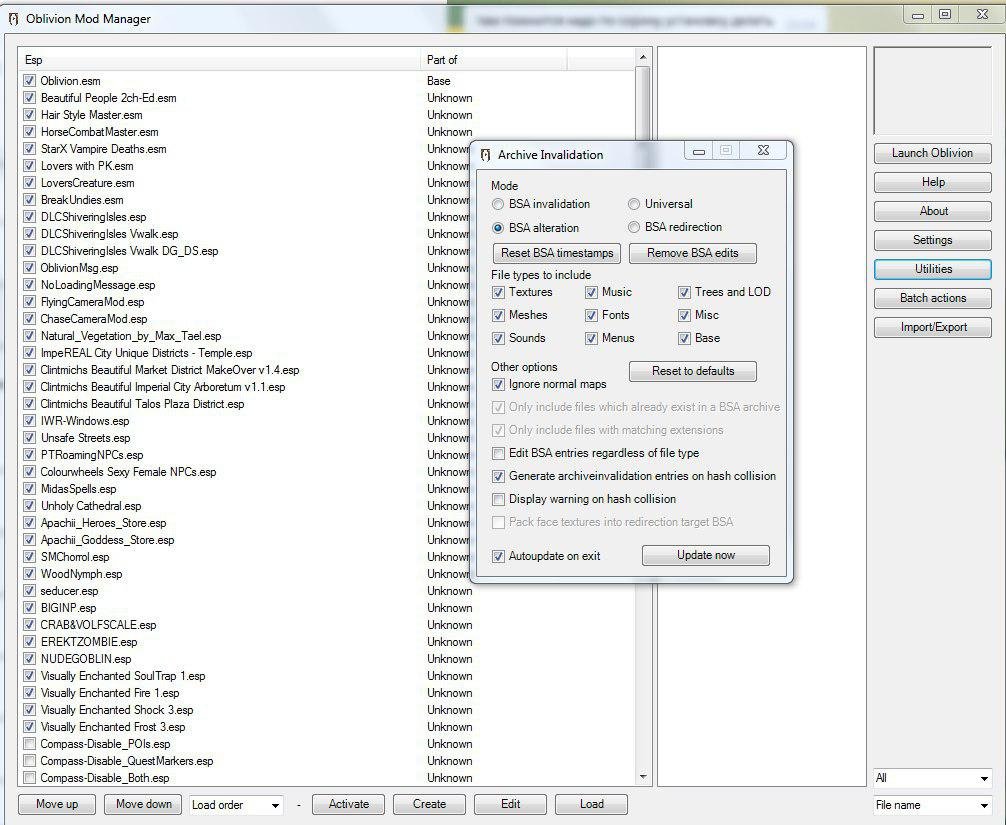Screen dimensions: 1006x825
Task: Click the Archive Invalidation dialog title icon
Action: pyautogui.click(x=485, y=155)
